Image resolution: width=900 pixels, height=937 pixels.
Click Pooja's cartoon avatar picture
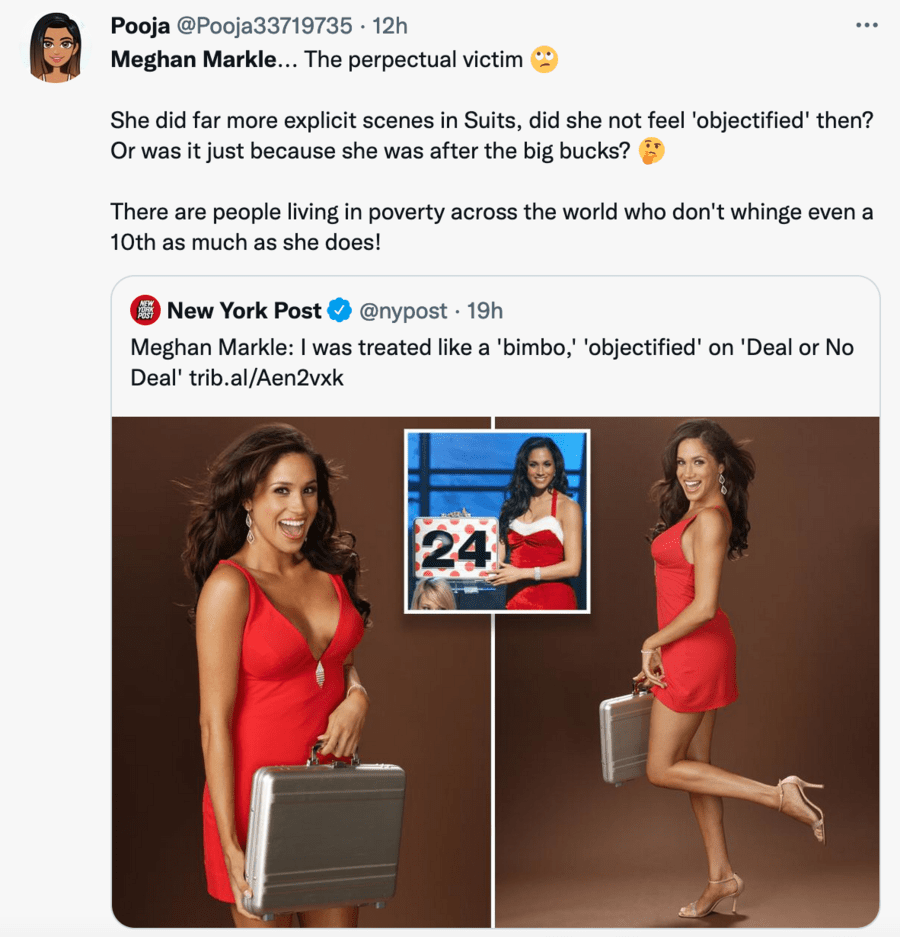56,48
